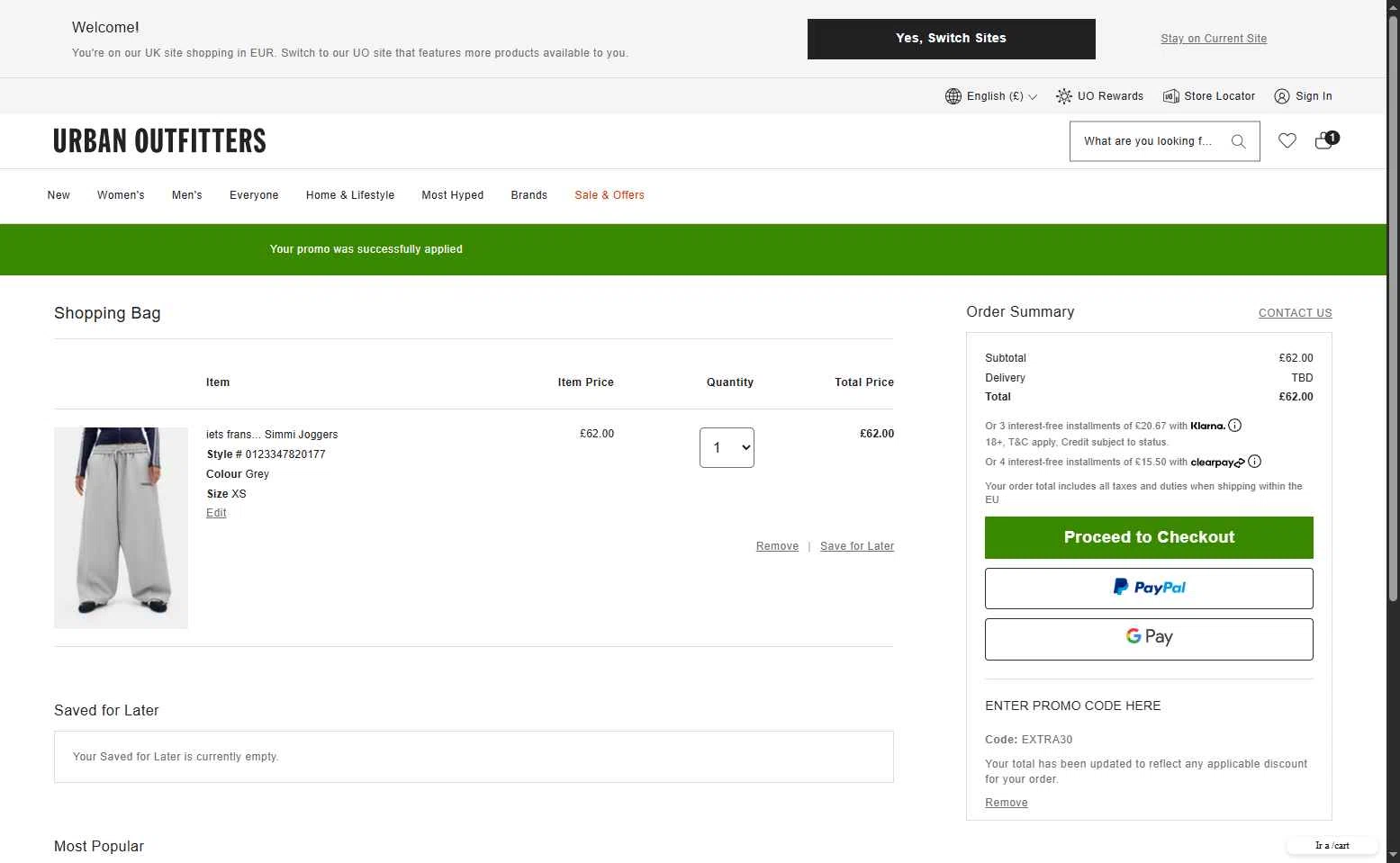This screenshot has width=1400, height=863.
Task: Open the New menu
Action: coord(59,195)
